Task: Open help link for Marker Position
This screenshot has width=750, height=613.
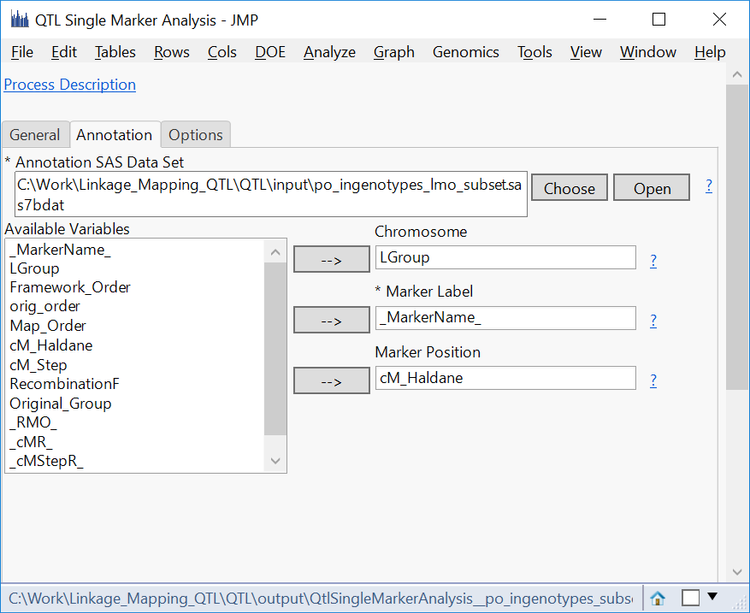Action: (x=653, y=381)
